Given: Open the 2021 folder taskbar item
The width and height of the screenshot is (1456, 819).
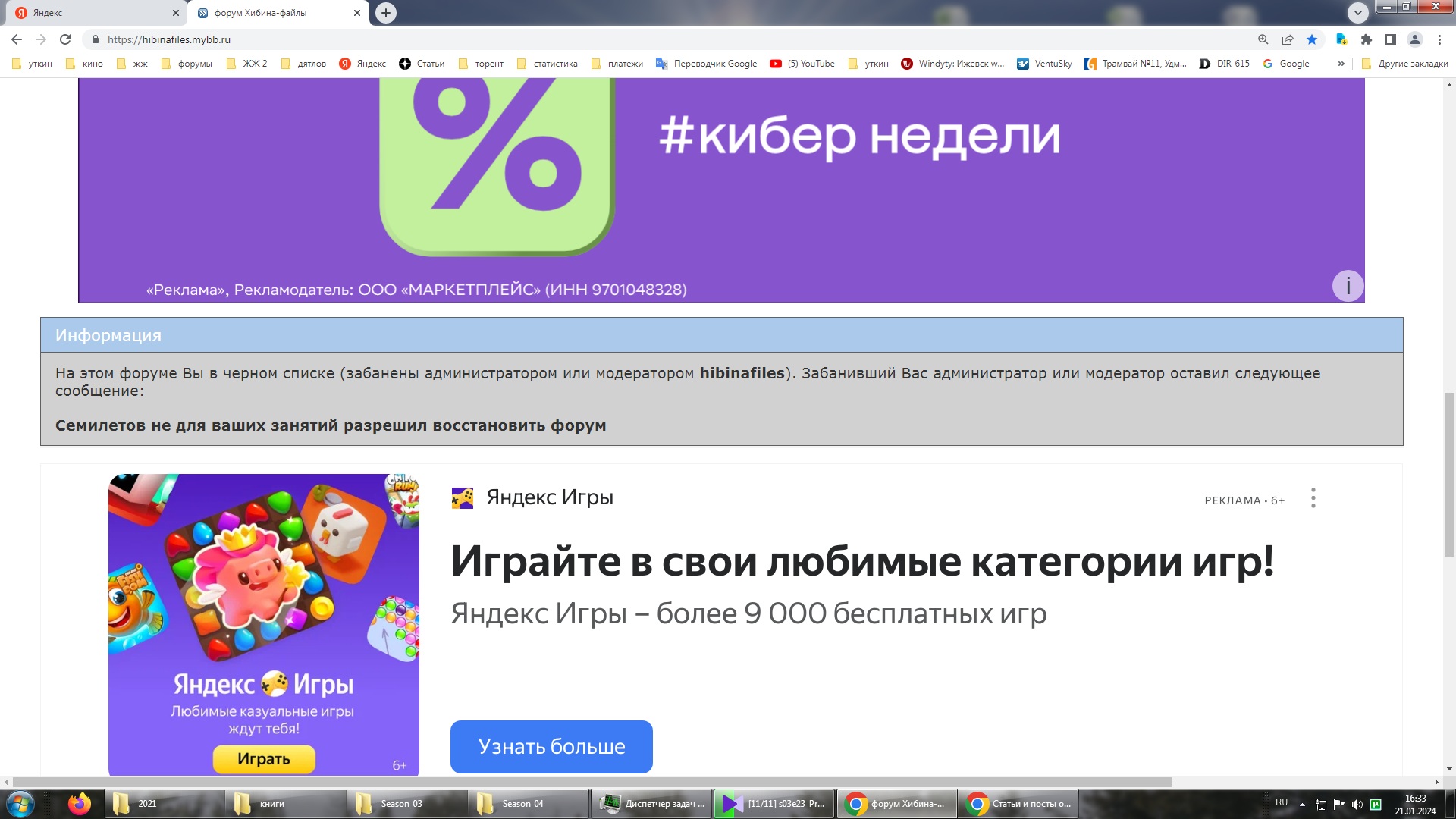Looking at the screenshot, I should coord(163,804).
